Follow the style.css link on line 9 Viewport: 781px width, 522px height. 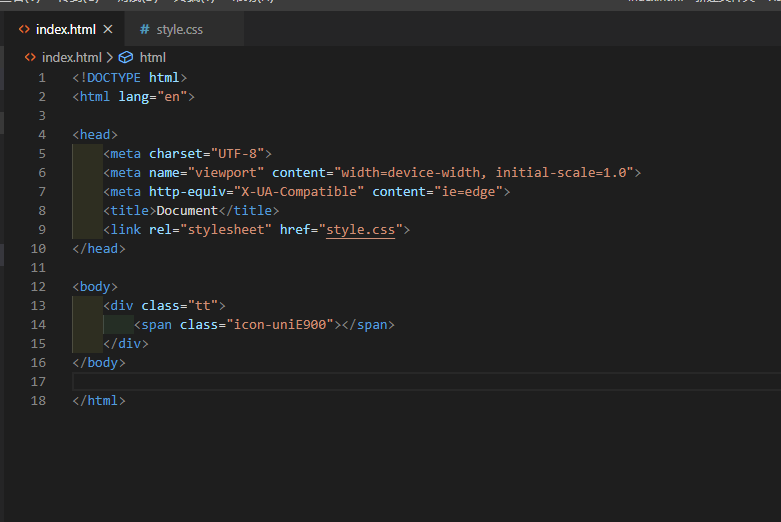pos(360,230)
